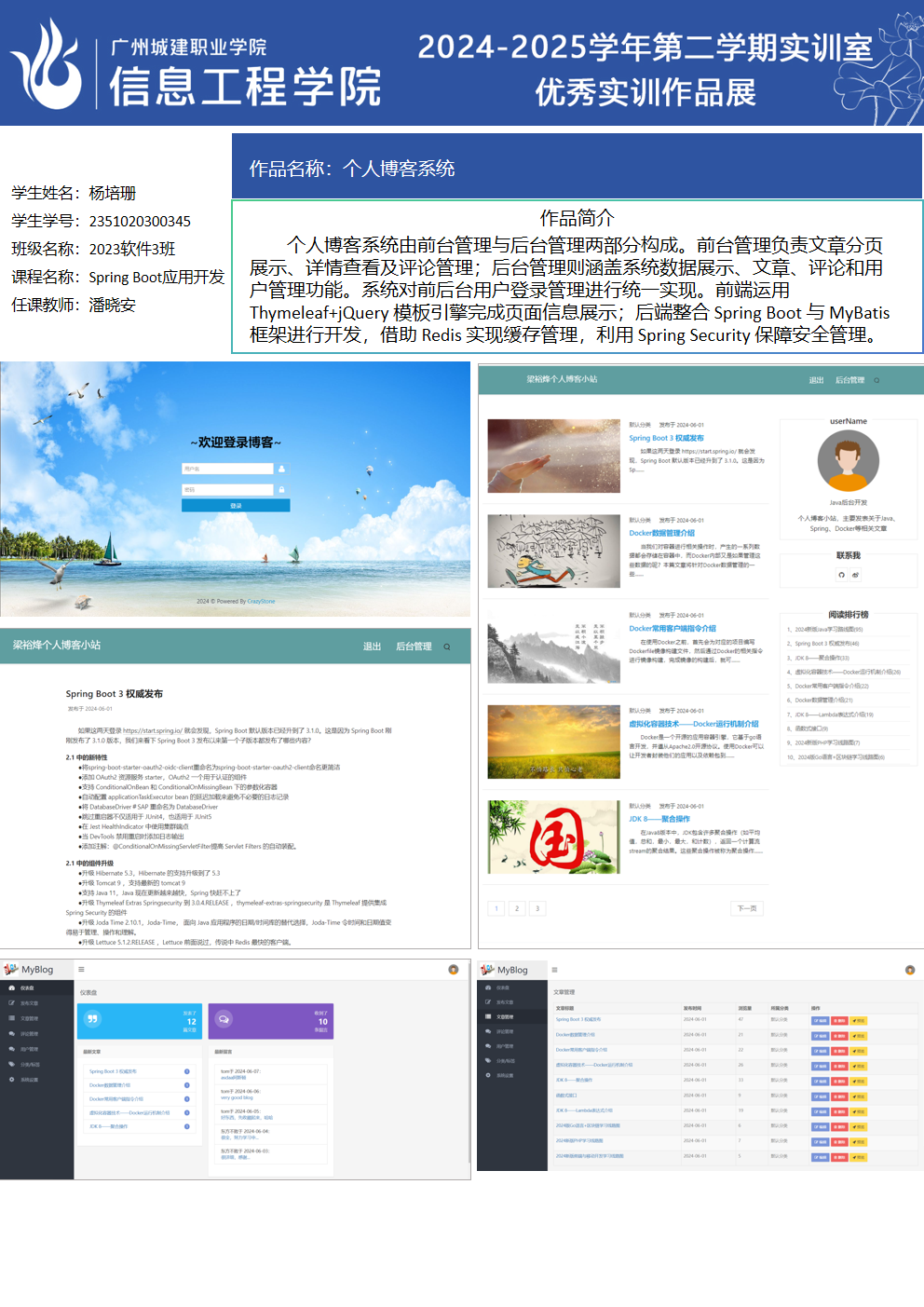Click 下一页 pagination button

(x=747, y=908)
